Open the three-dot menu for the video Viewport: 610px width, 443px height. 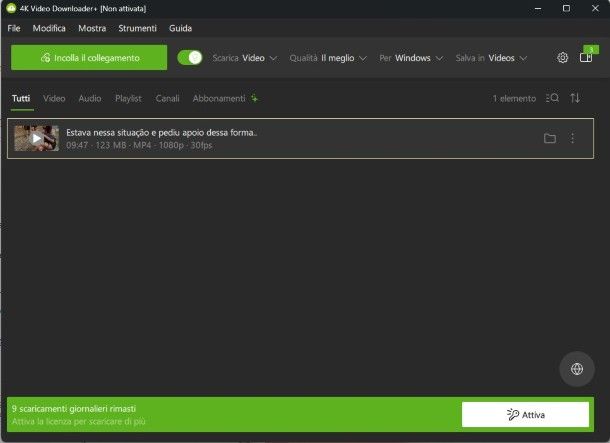tap(572, 138)
